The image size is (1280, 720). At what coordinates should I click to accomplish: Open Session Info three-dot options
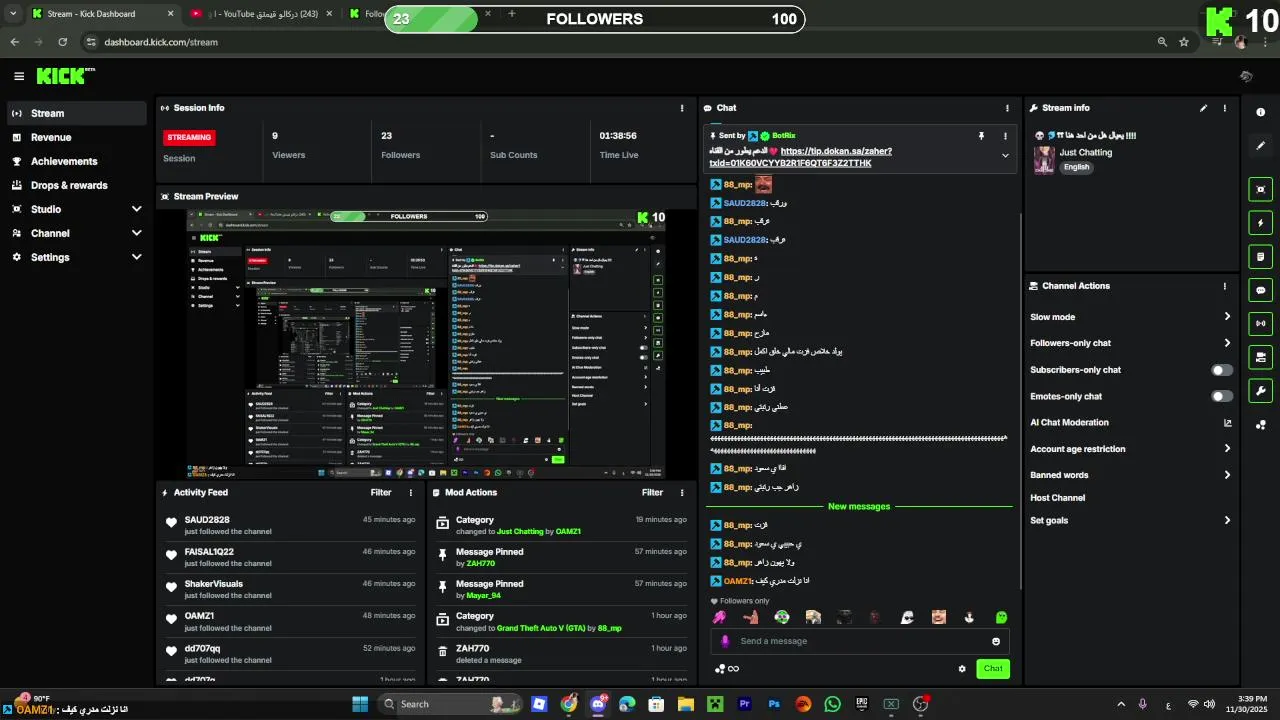coord(682,108)
